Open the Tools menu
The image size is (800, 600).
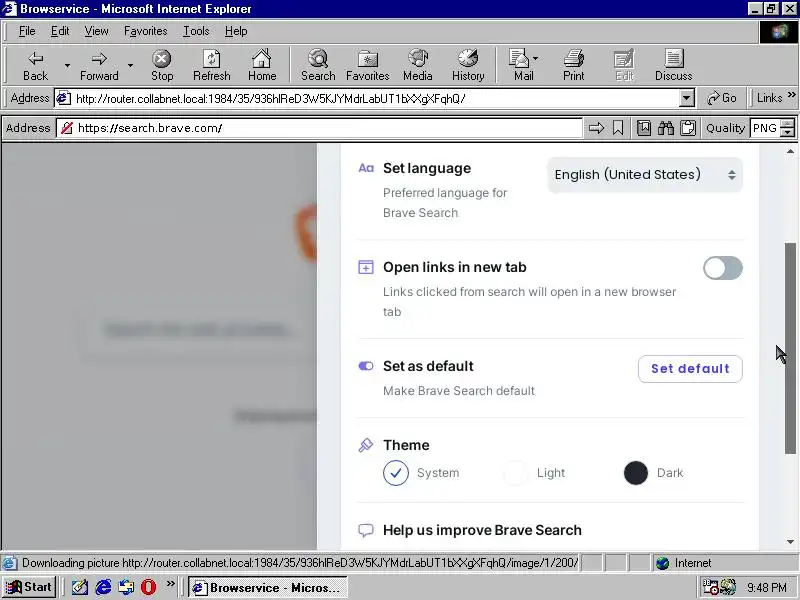click(x=196, y=31)
